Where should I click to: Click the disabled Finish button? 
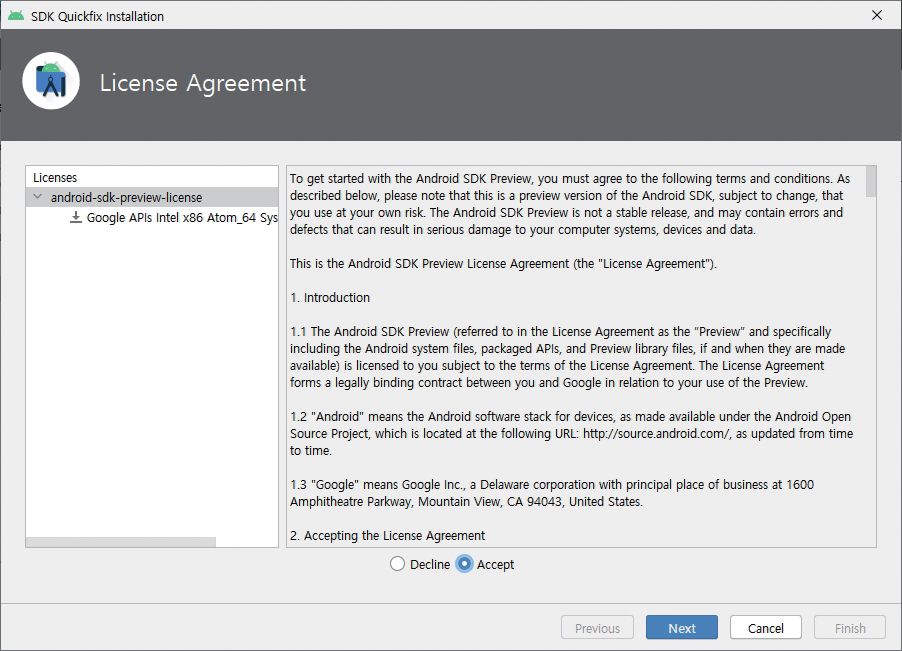[x=850, y=627]
